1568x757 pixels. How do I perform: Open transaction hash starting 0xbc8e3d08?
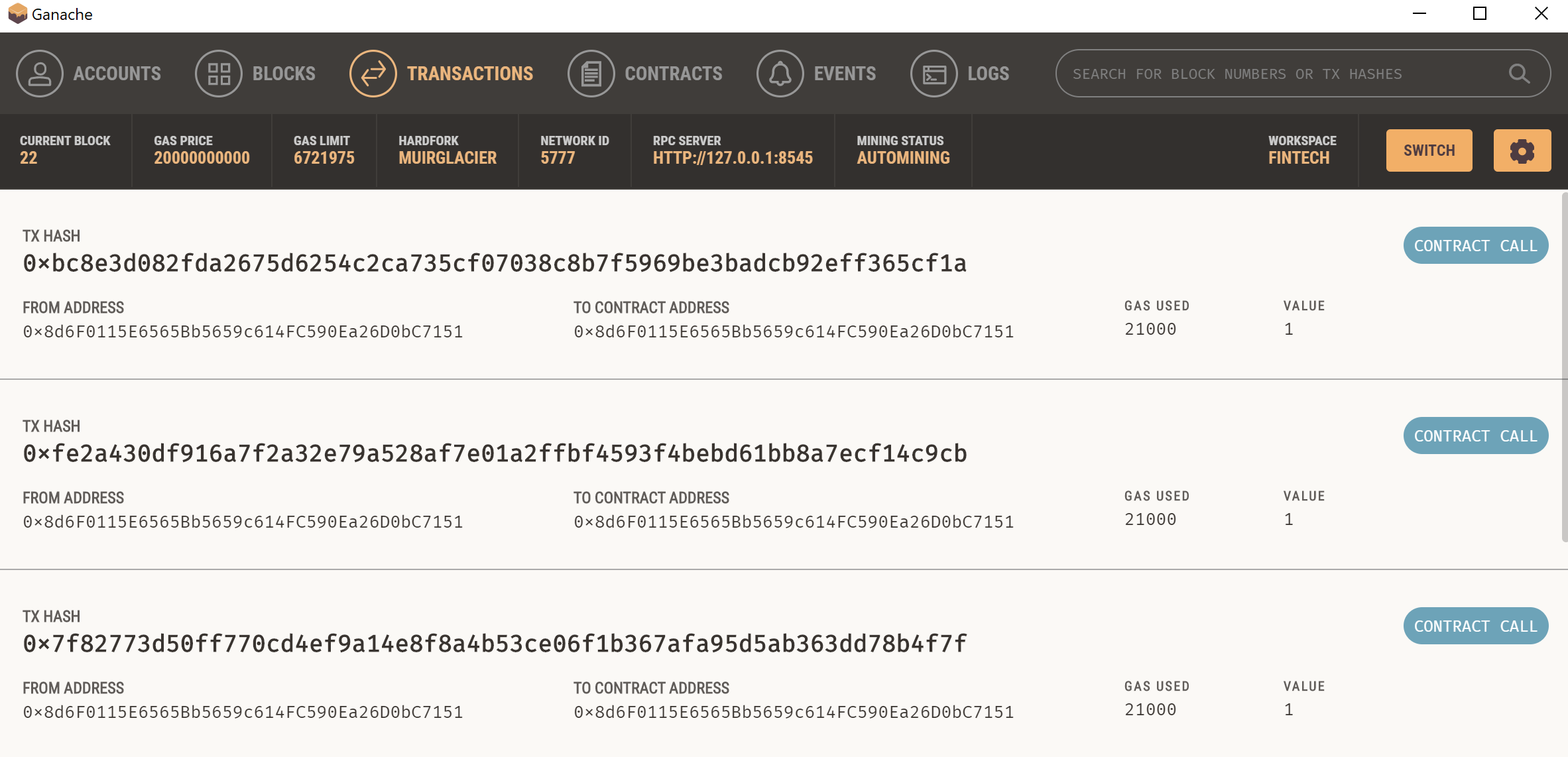click(495, 264)
